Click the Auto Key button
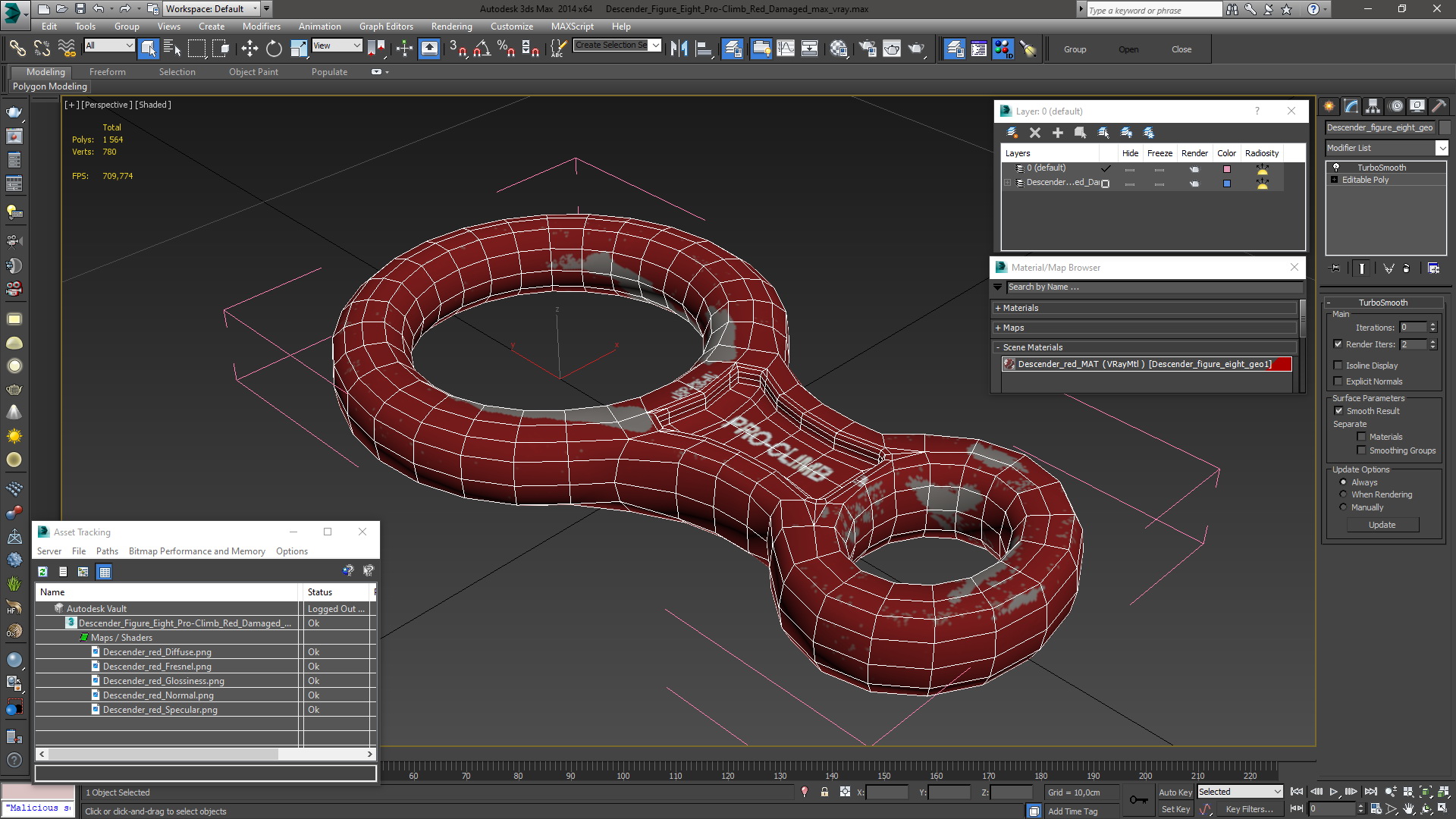Screen dimensions: 1456x819 (1175, 792)
